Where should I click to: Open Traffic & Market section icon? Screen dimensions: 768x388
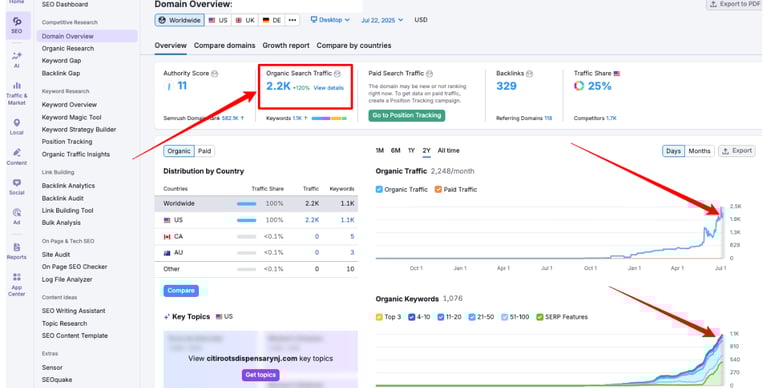point(17,85)
